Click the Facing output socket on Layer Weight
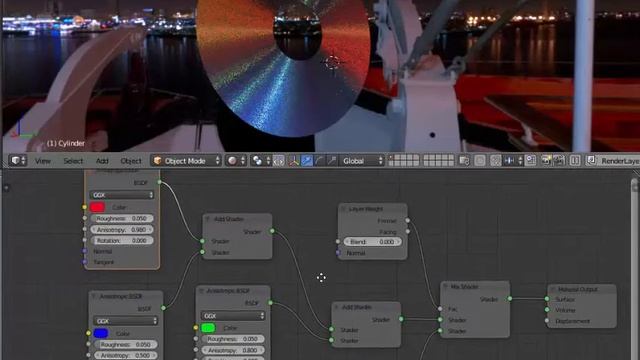This screenshot has height=360, width=640. tap(407, 231)
